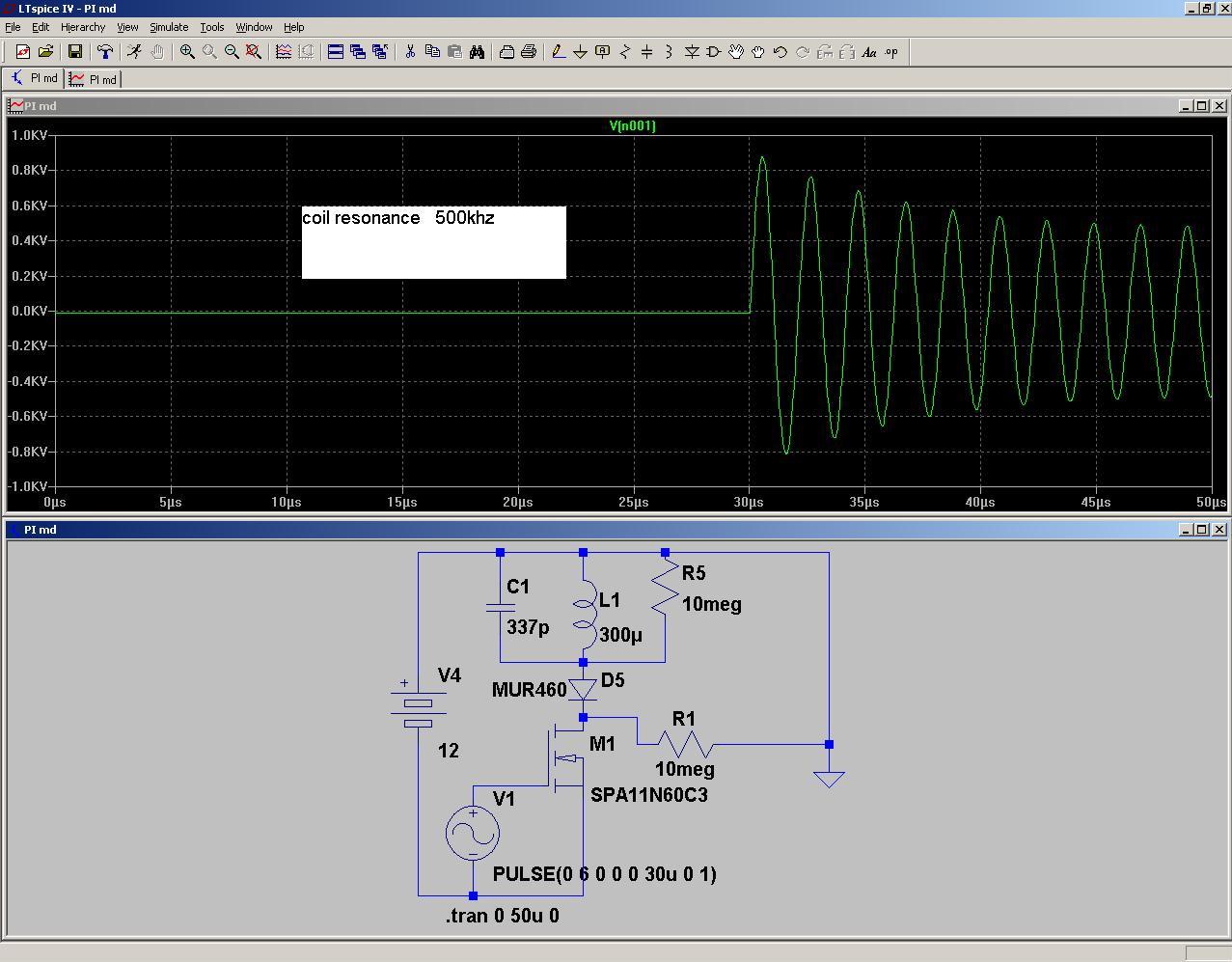
Task: Click the Cut scissors icon
Action: pos(410,52)
